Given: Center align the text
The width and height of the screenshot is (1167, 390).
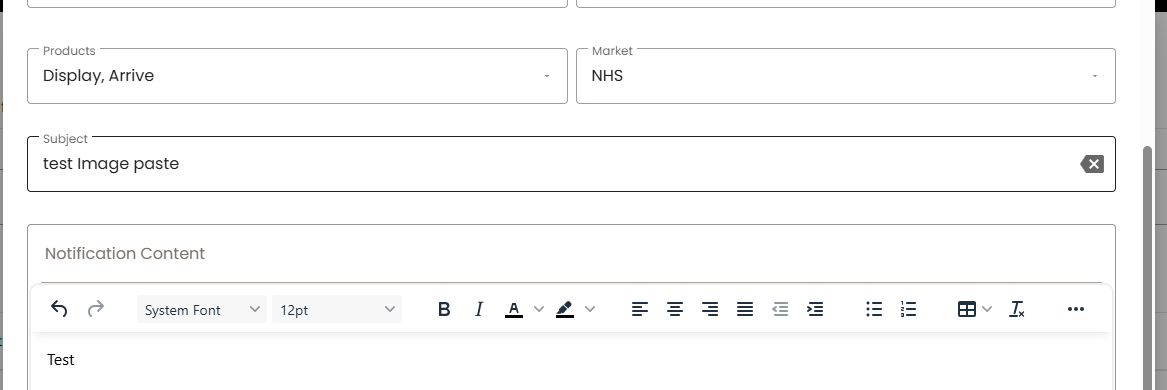Looking at the screenshot, I should click(x=674, y=309).
